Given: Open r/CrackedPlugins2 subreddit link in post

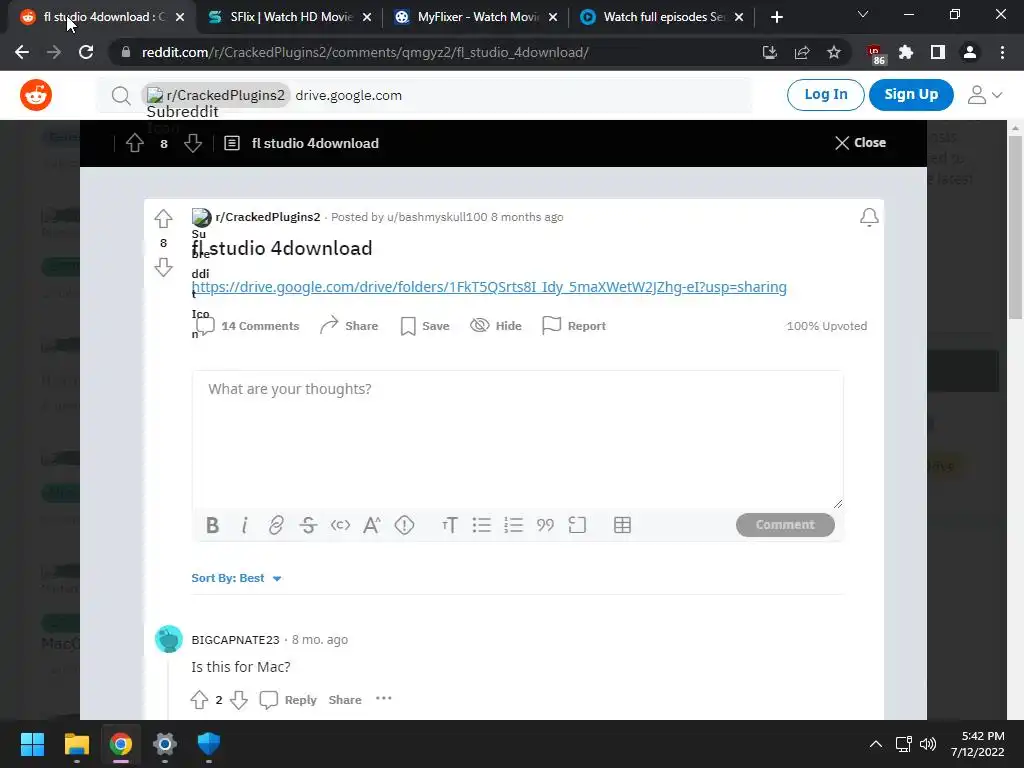Looking at the screenshot, I should [x=268, y=217].
